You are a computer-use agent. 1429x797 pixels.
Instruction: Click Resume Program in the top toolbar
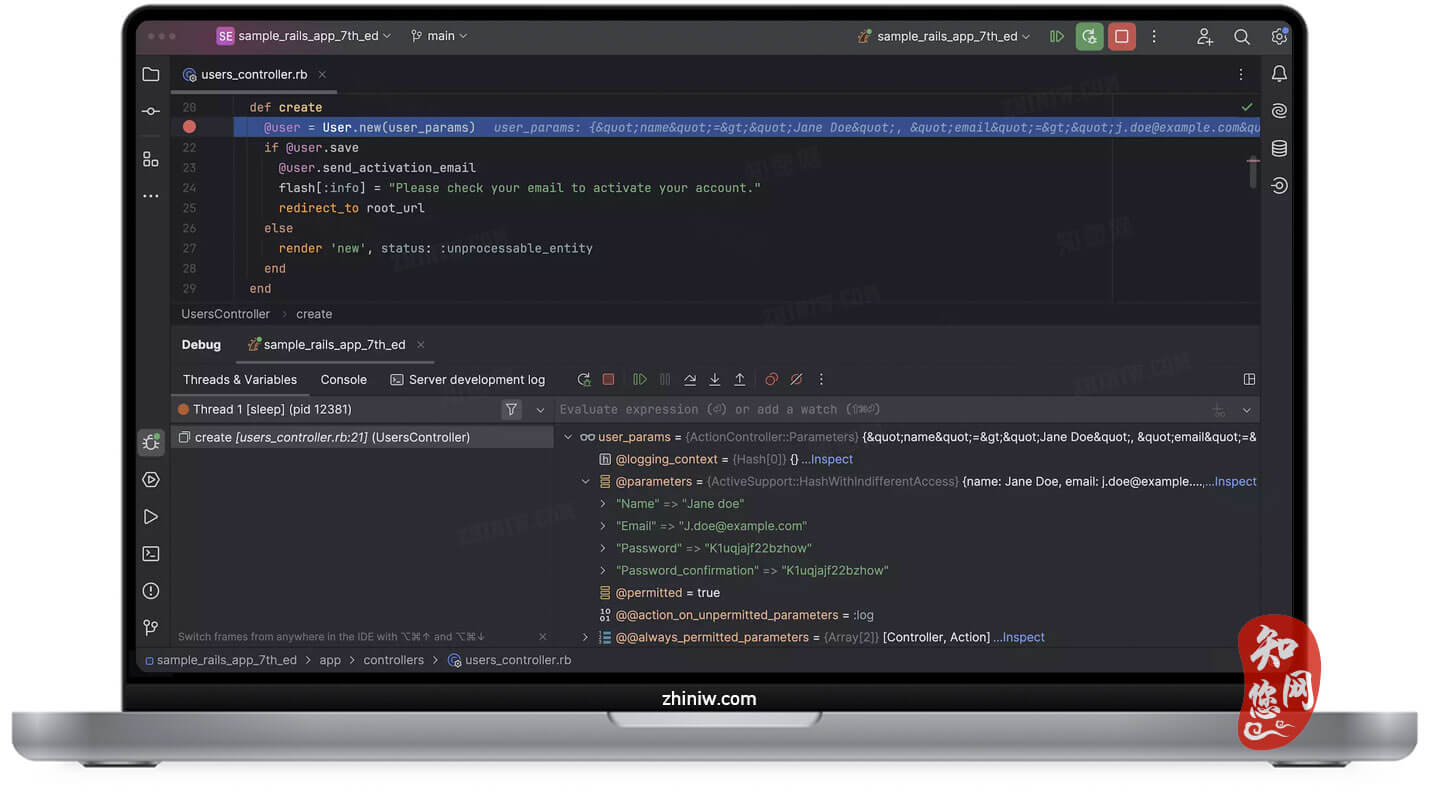click(x=1057, y=36)
